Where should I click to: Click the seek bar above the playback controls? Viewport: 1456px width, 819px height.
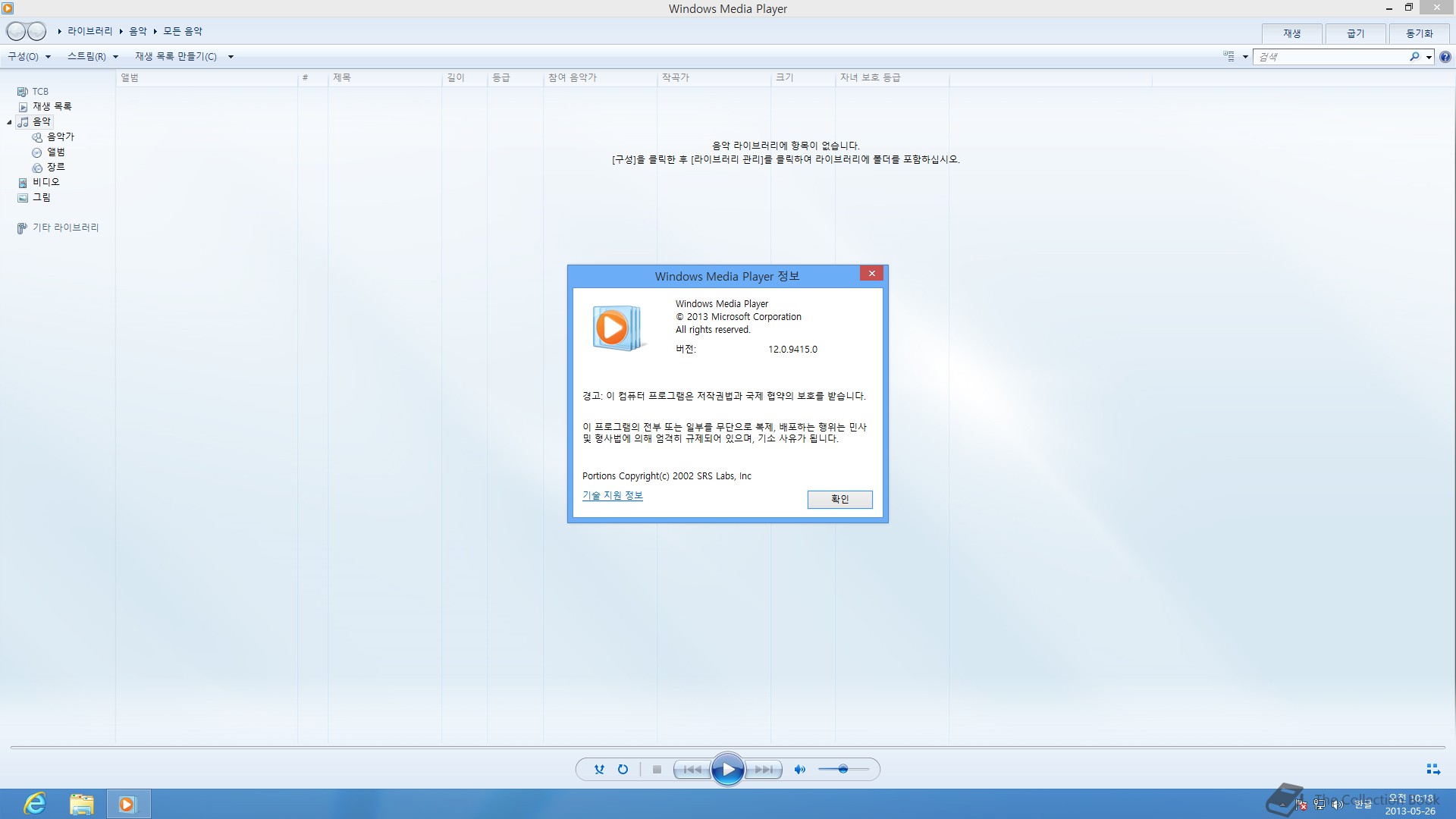728,748
